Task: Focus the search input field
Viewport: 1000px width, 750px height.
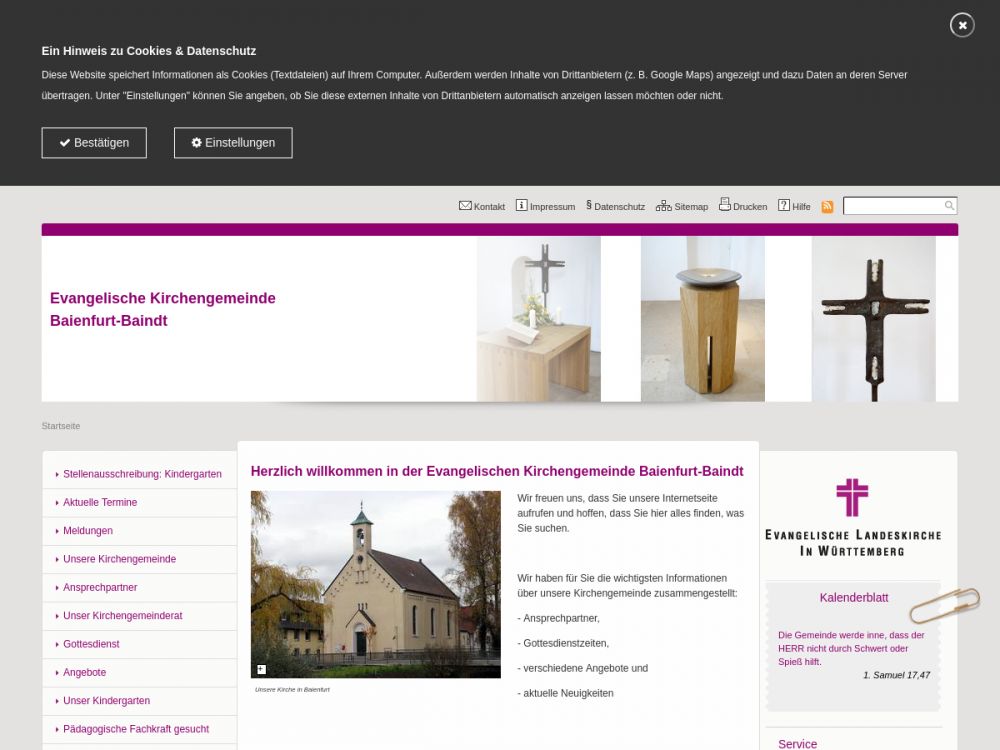Action: click(x=893, y=206)
